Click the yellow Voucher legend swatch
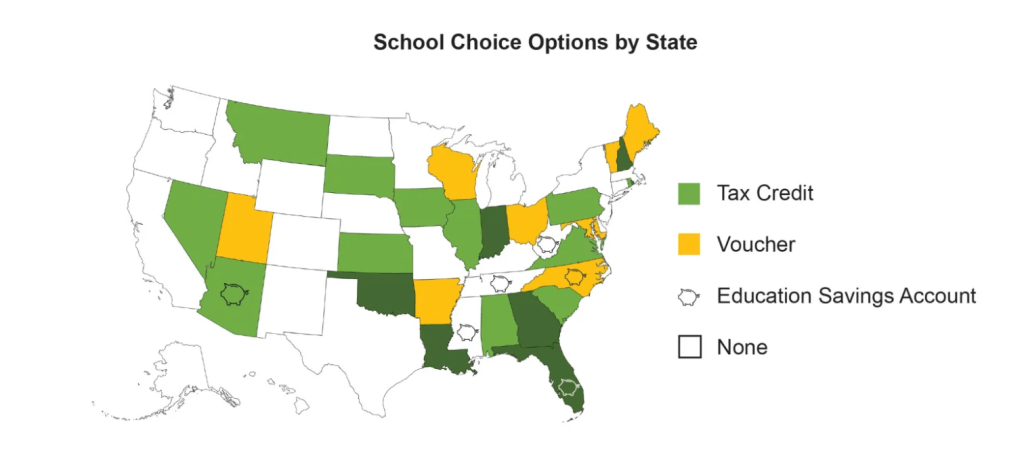 tap(689, 244)
